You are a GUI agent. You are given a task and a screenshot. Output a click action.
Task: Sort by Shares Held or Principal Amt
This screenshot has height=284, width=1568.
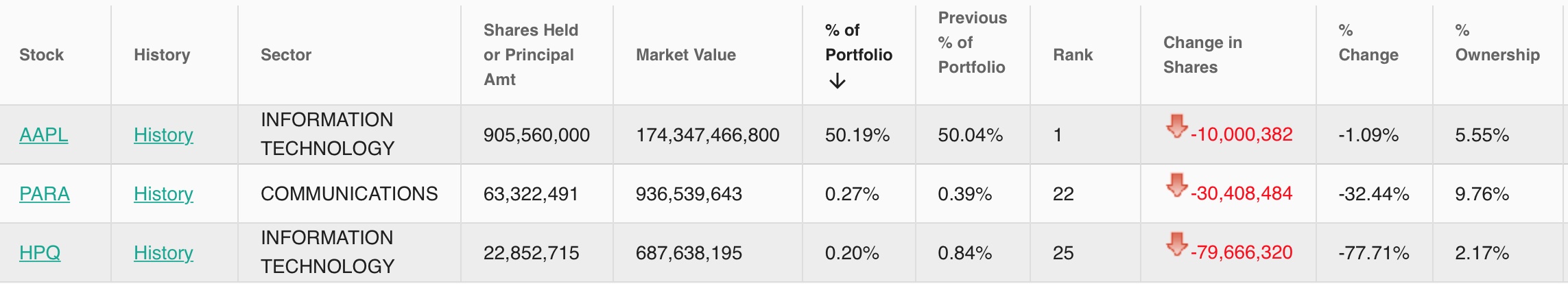tap(530, 55)
